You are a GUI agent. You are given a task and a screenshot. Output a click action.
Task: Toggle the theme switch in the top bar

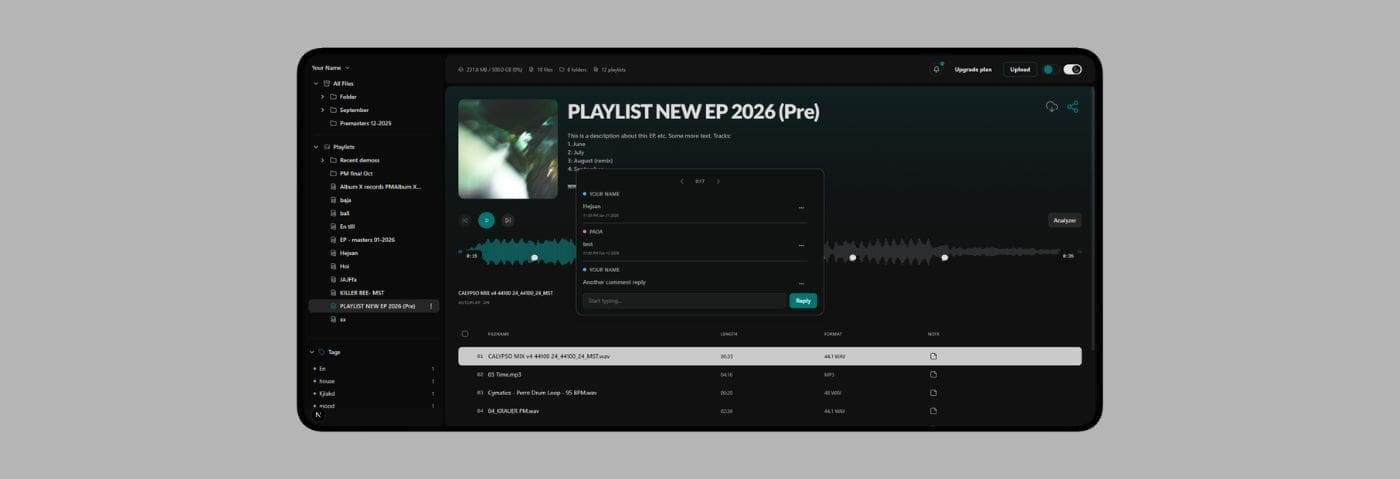tap(1072, 70)
